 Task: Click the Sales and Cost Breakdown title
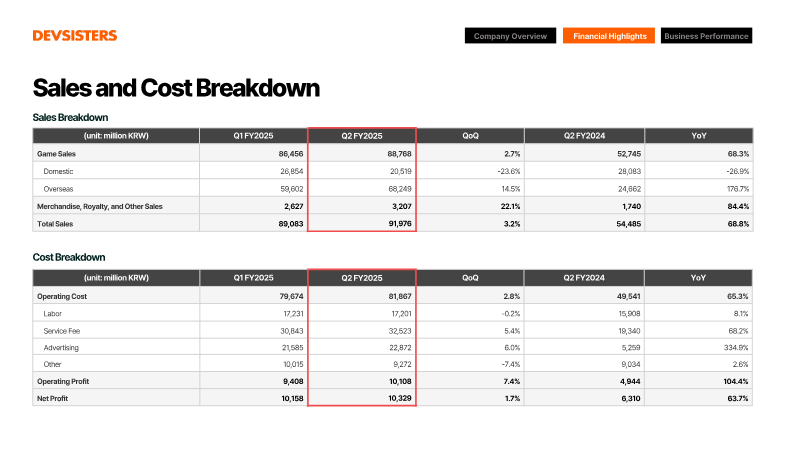(x=176, y=88)
